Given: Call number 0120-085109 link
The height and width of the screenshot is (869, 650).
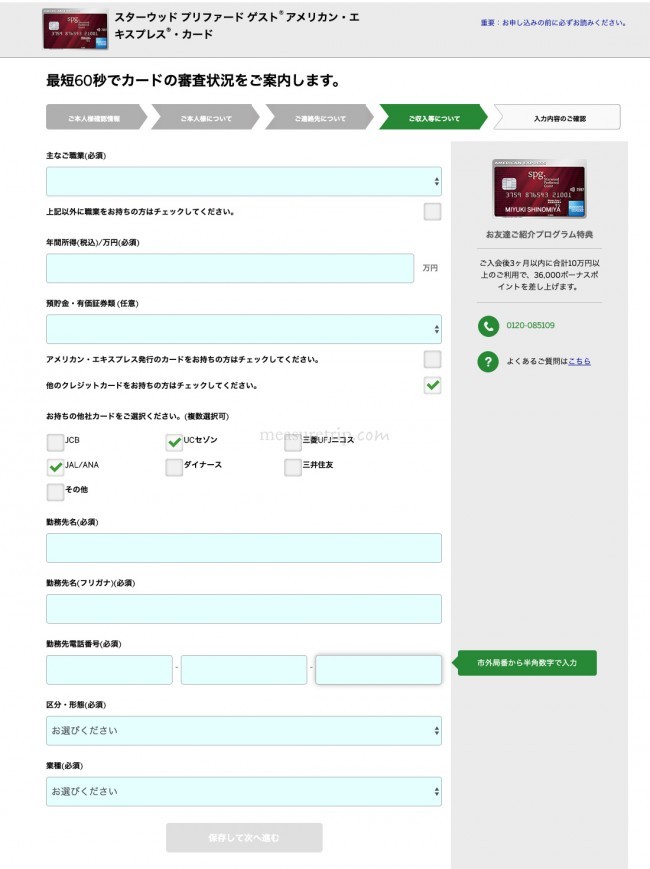Looking at the screenshot, I should [x=530, y=325].
